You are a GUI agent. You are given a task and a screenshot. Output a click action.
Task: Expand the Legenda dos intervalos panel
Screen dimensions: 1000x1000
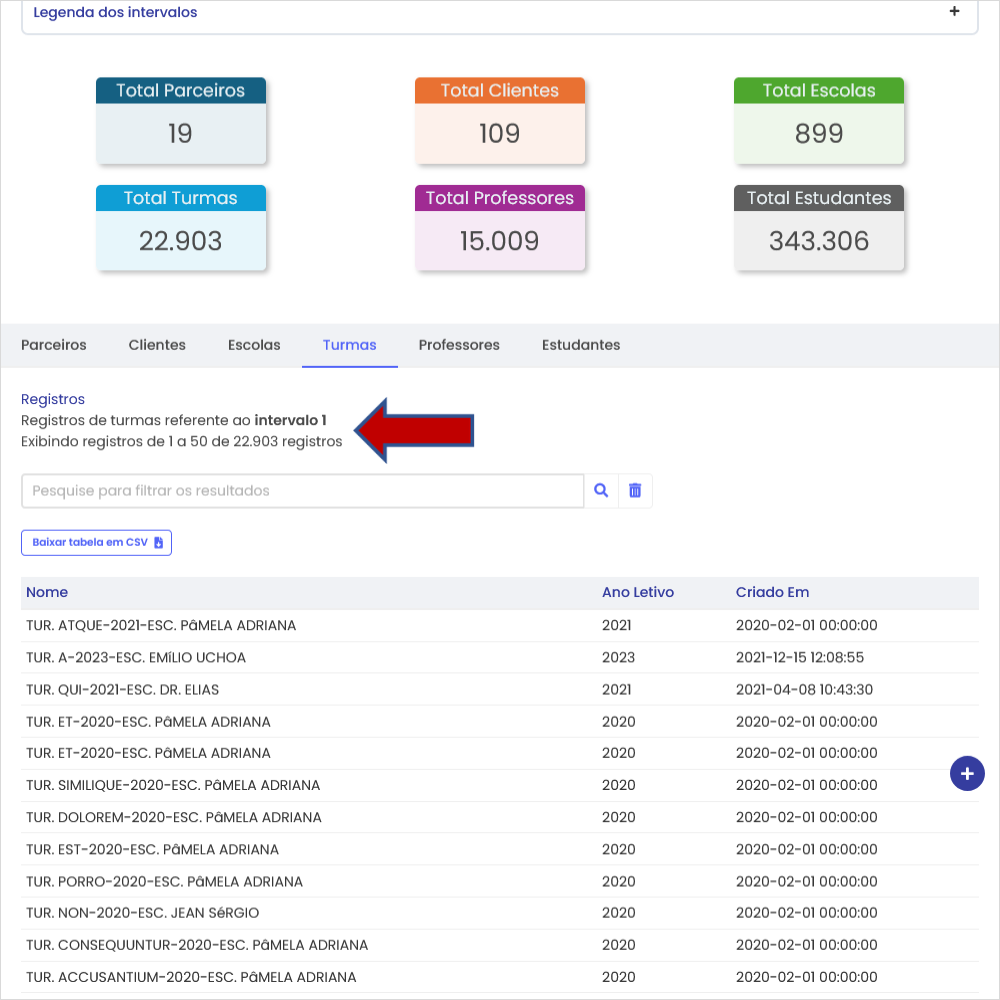[954, 11]
